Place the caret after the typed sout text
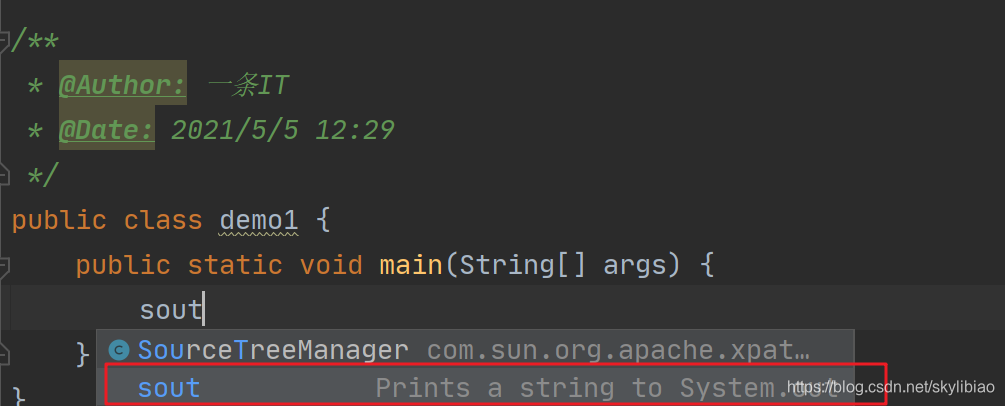 click(203, 310)
